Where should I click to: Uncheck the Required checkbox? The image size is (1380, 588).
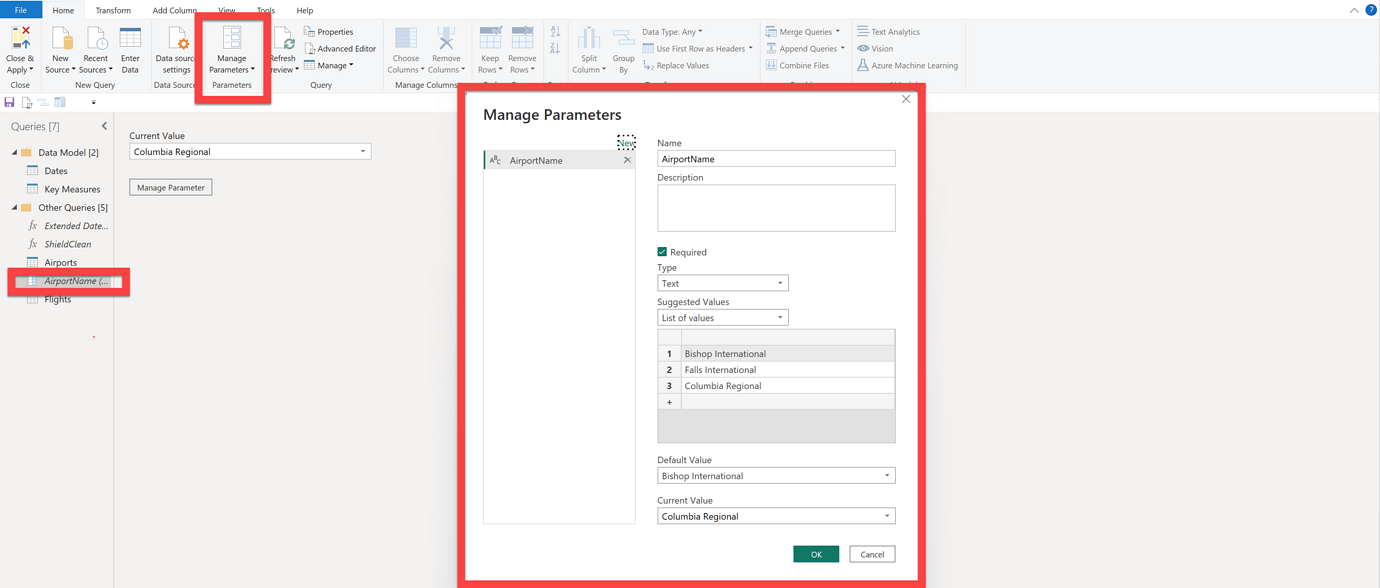point(660,251)
